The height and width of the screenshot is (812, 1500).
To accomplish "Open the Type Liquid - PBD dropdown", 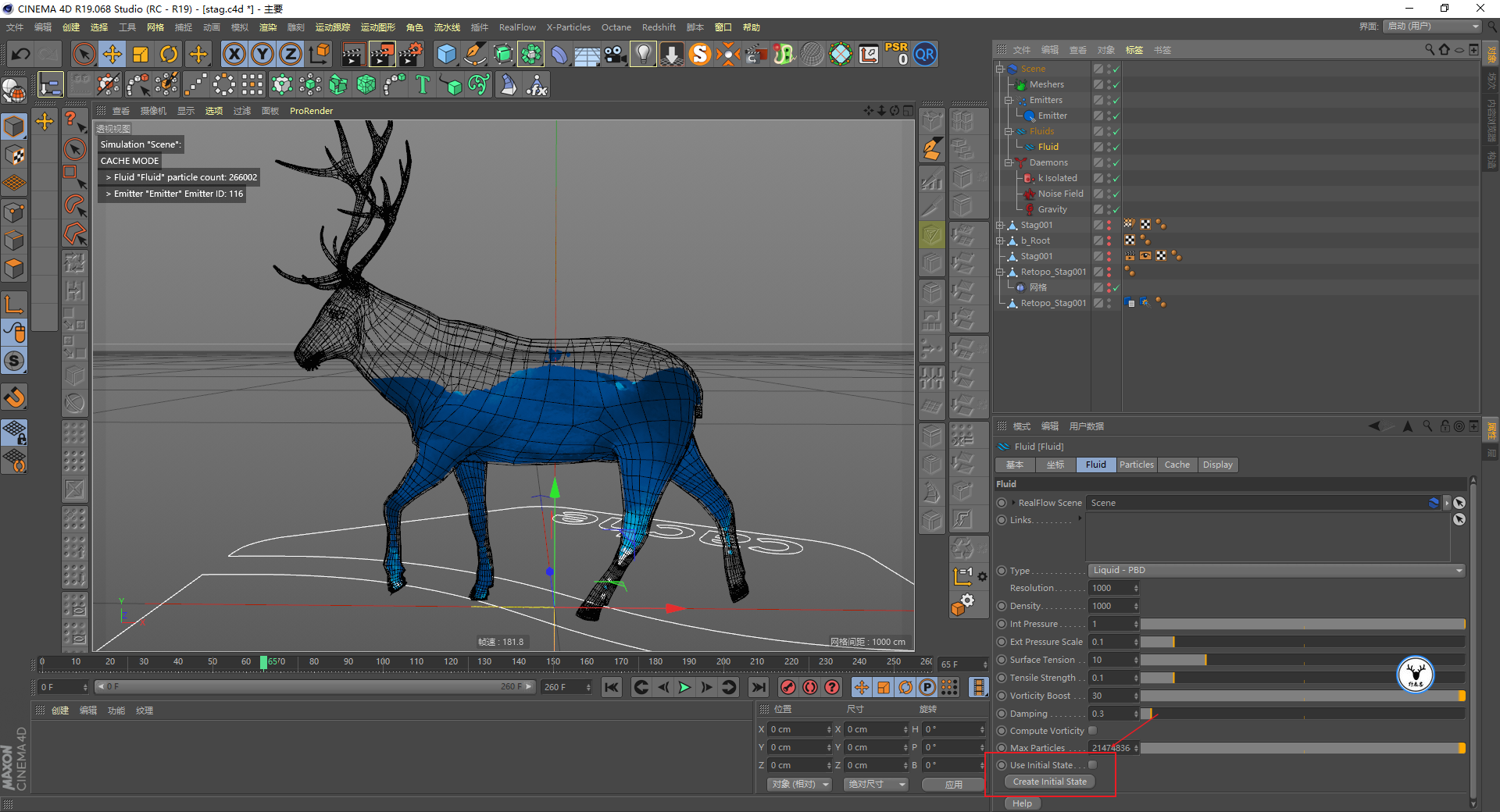I will [1277, 570].
